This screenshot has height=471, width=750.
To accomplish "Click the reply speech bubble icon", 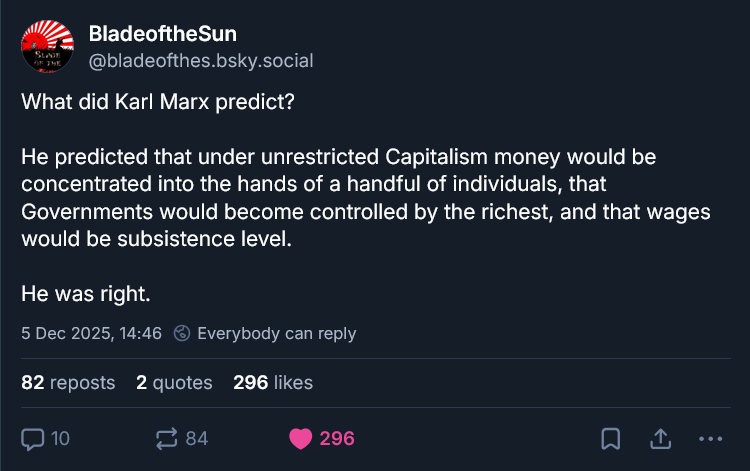I will click(x=33, y=438).
